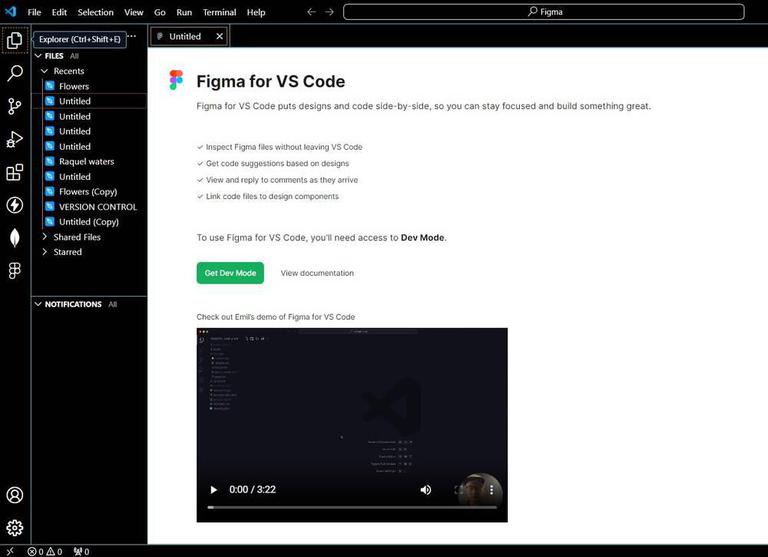Mute the demo video volume
Image resolution: width=768 pixels, height=557 pixels.
[426, 489]
